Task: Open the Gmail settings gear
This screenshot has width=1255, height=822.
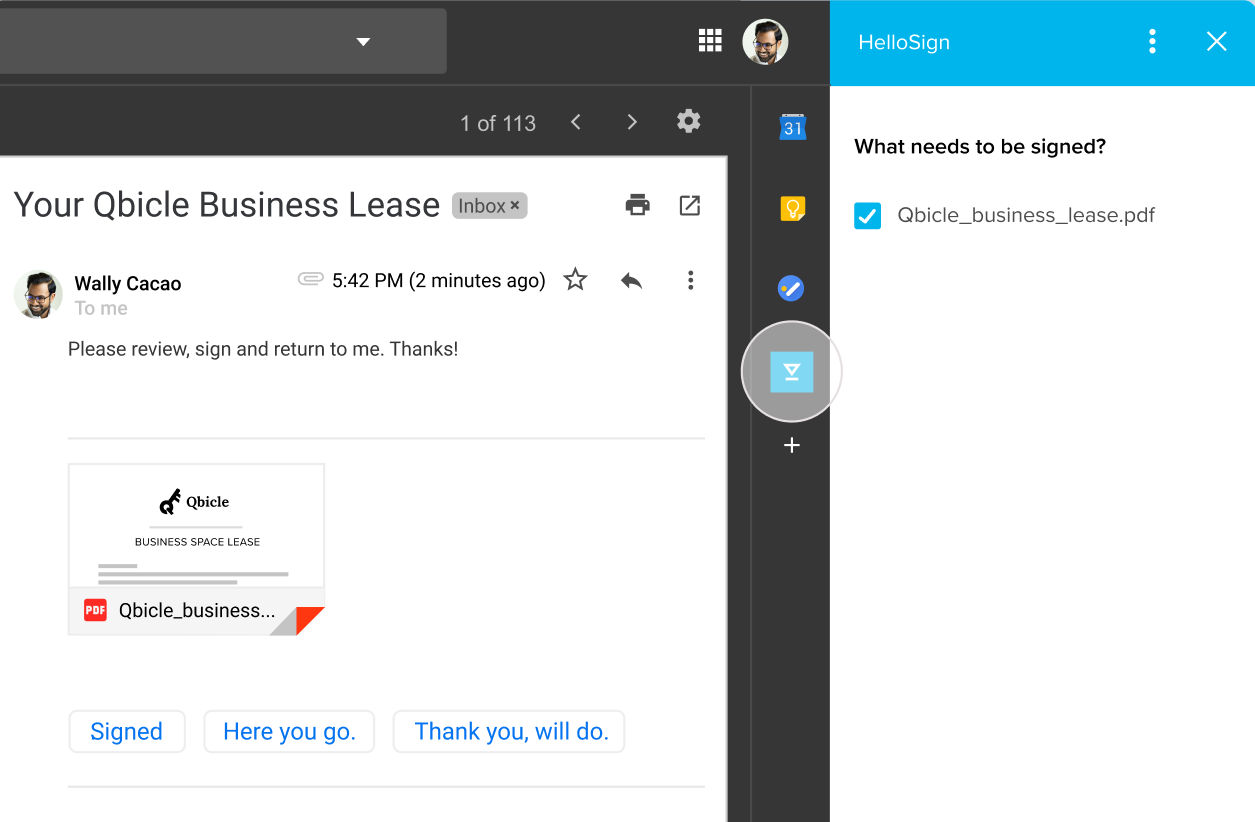Action: (689, 122)
